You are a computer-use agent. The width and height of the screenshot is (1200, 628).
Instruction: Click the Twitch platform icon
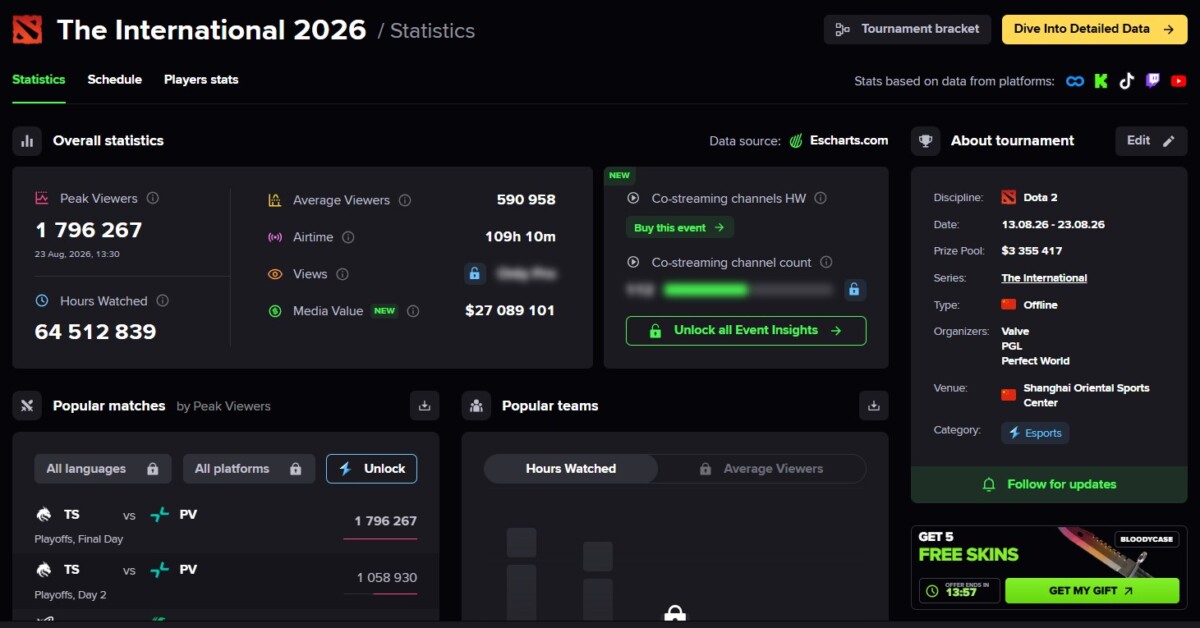[1152, 81]
